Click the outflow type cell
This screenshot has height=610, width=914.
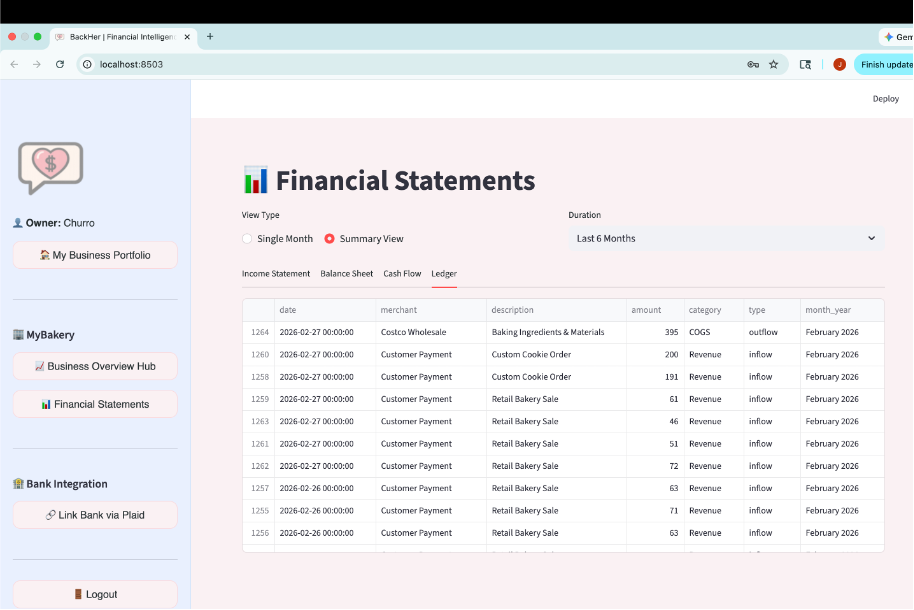pyautogui.click(x=772, y=332)
